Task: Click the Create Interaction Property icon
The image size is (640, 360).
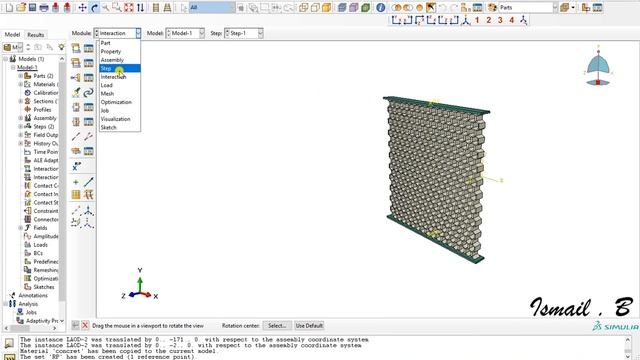Action: coord(76,63)
